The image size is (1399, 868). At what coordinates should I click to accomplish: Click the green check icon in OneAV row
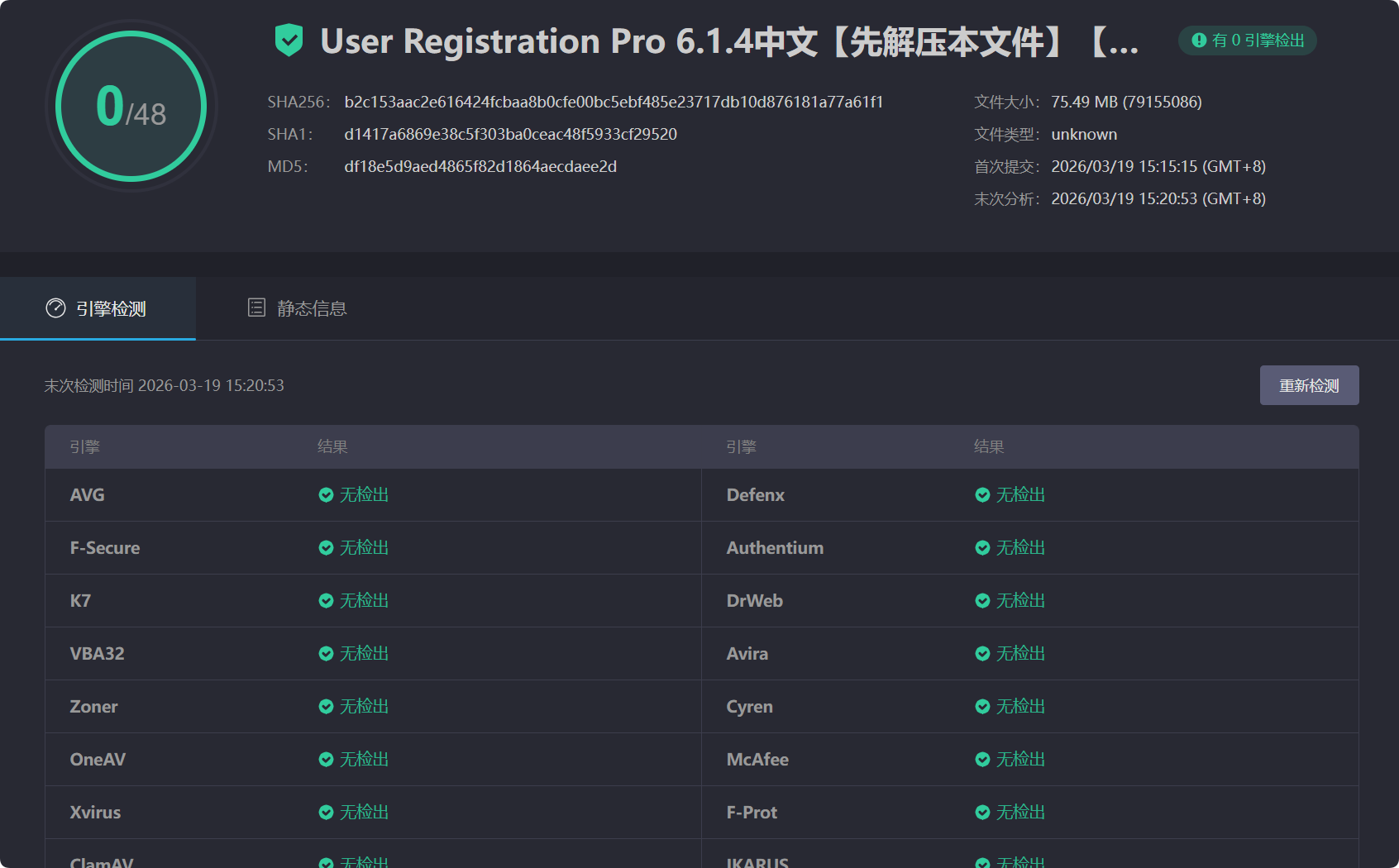[326, 760]
